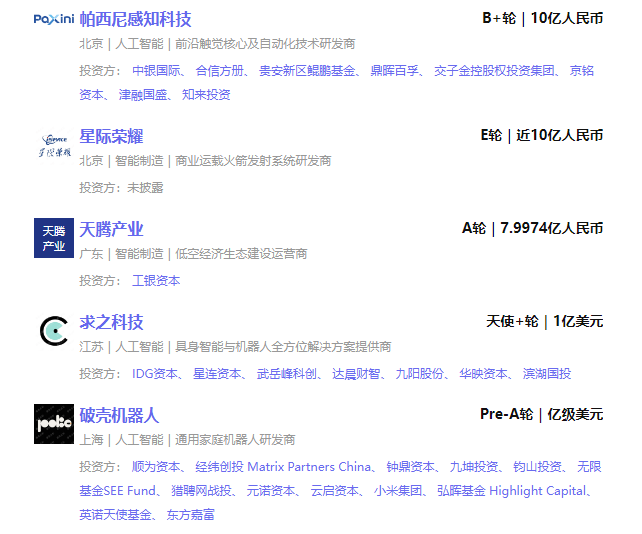642x534 pixels.
Task: Click investor link 津融国盛
Action: (x=143, y=95)
